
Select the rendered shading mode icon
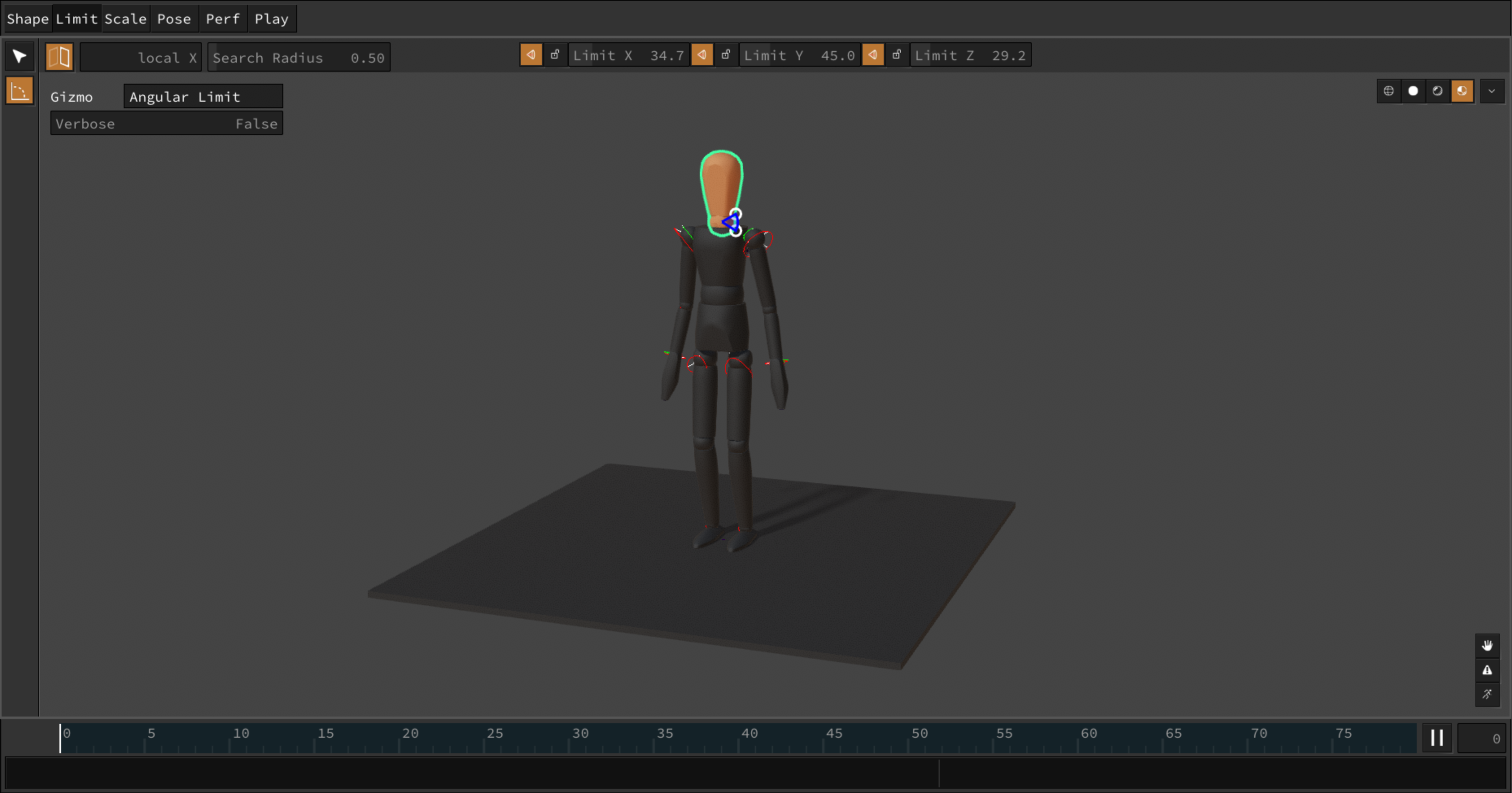point(1462,91)
